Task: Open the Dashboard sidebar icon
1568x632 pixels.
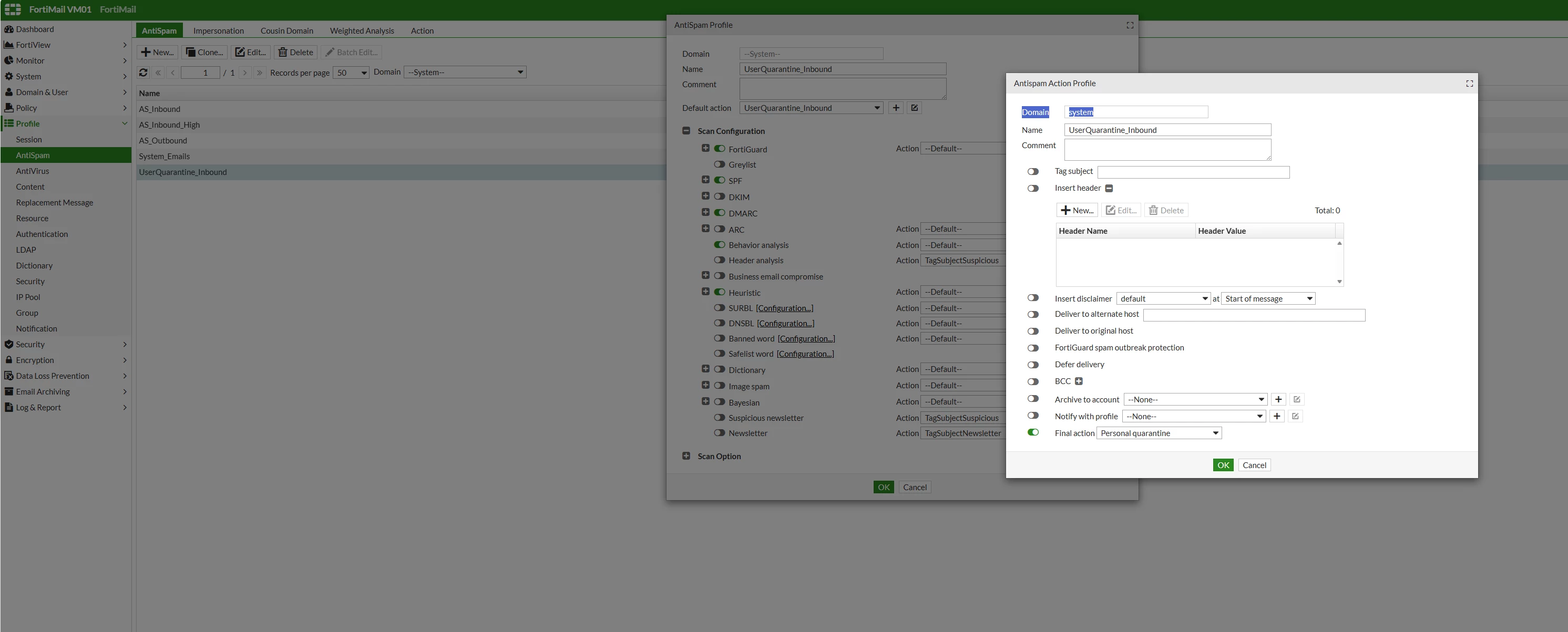Action: (8, 29)
